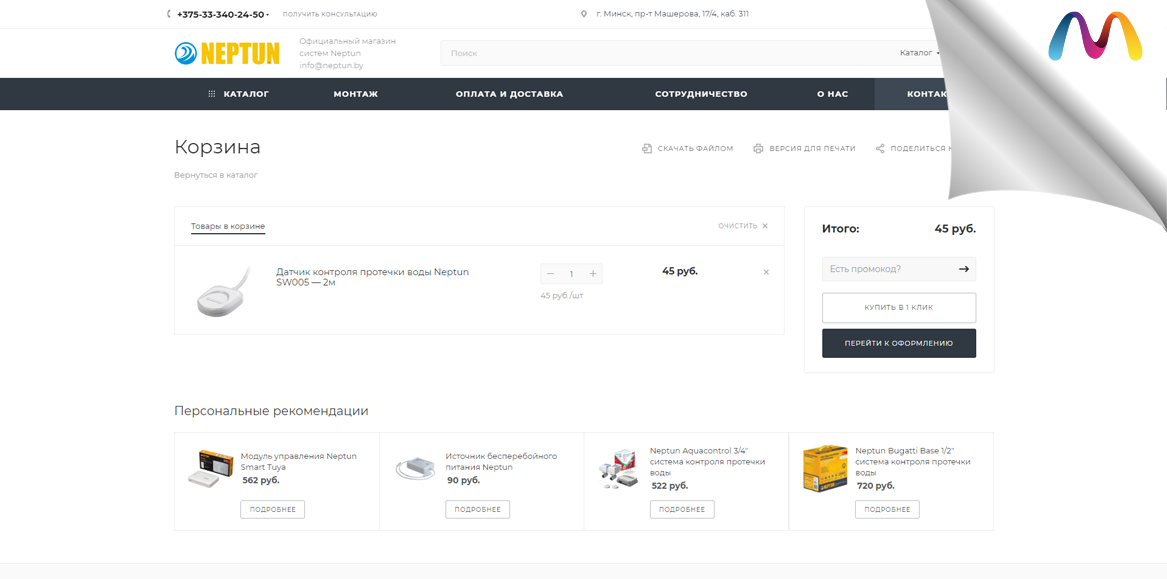Image resolution: width=1167 pixels, height=579 pixels.
Task: Click the colorful M logo at top right
Action: pos(1094,37)
